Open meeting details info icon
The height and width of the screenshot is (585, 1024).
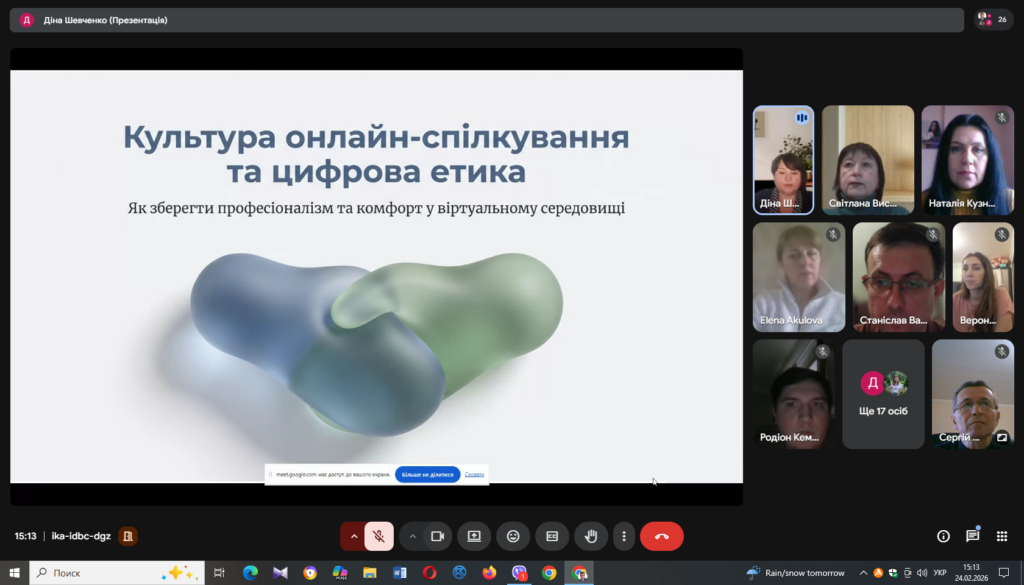[943, 536]
